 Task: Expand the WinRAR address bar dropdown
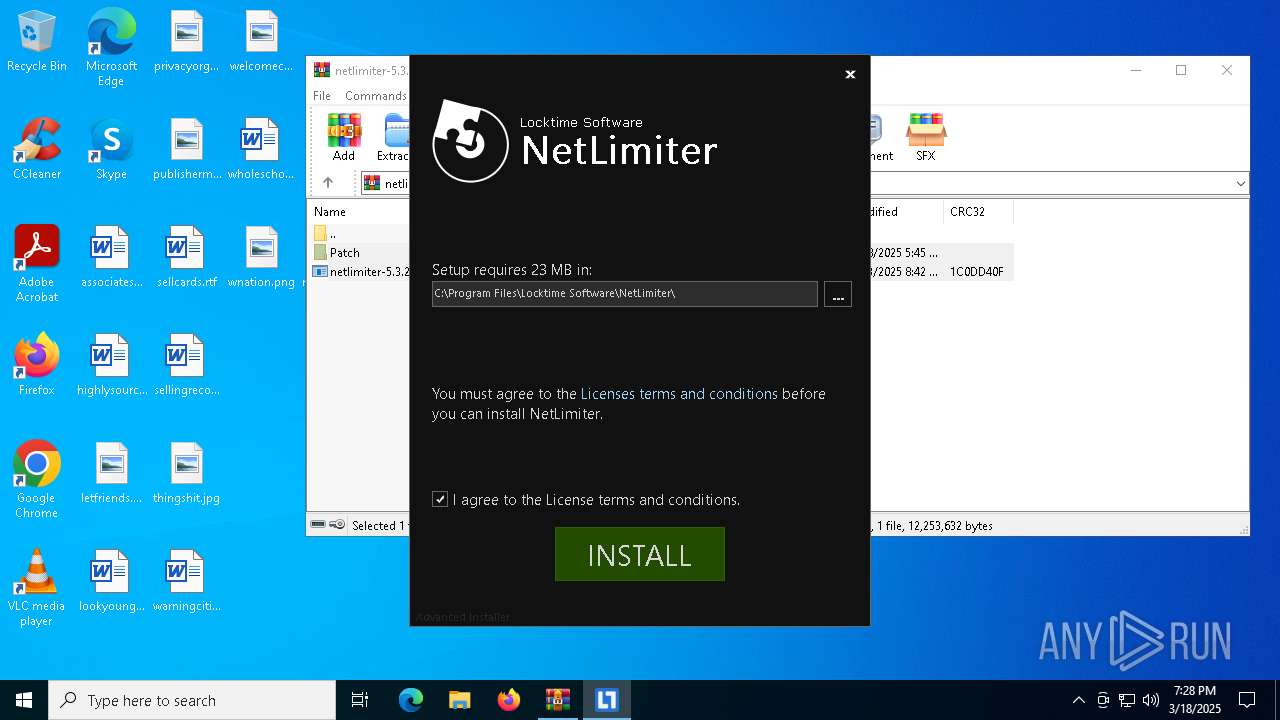point(1240,183)
